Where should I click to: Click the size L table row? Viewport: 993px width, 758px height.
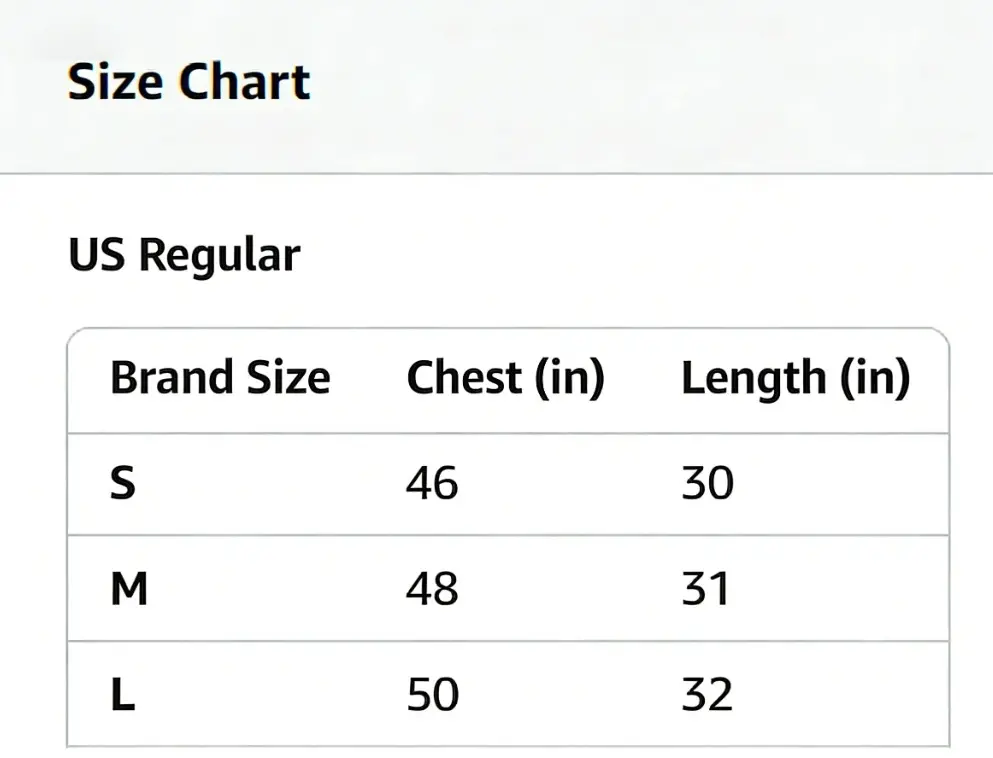coord(560,695)
